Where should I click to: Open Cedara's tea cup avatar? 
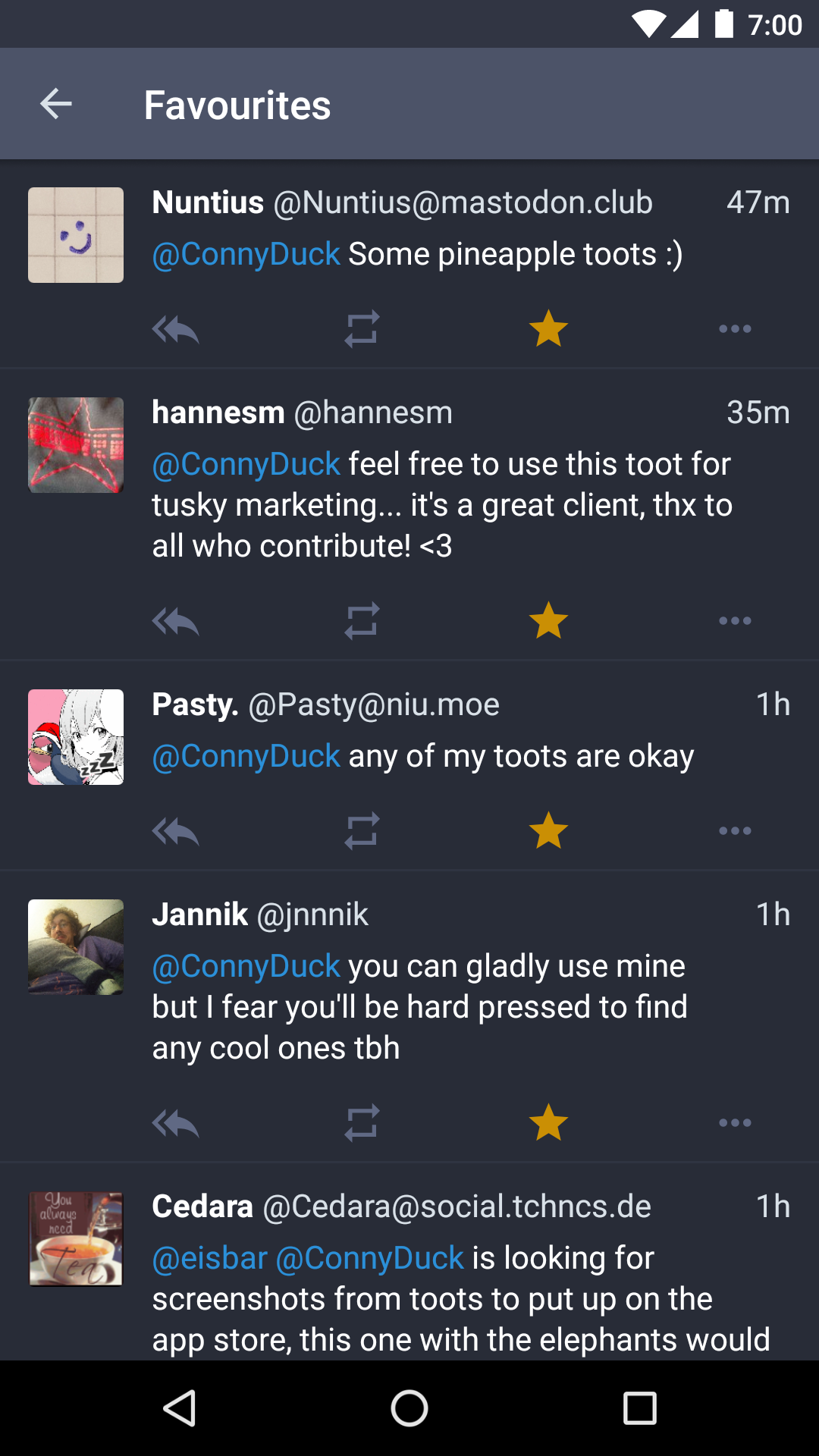76,1239
